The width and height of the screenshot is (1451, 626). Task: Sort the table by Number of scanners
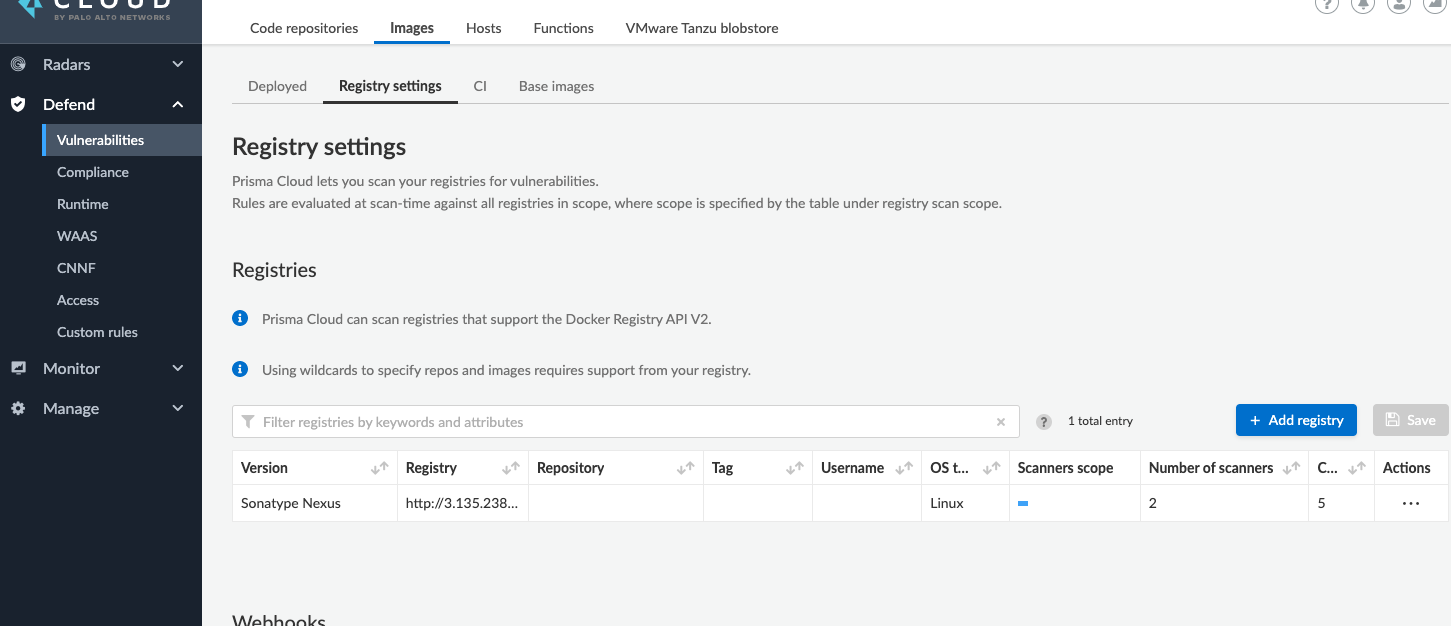[x=1290, y=468]
